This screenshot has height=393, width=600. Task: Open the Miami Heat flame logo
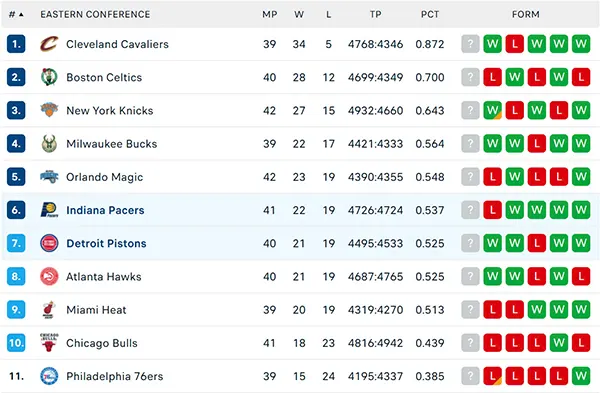49,310
